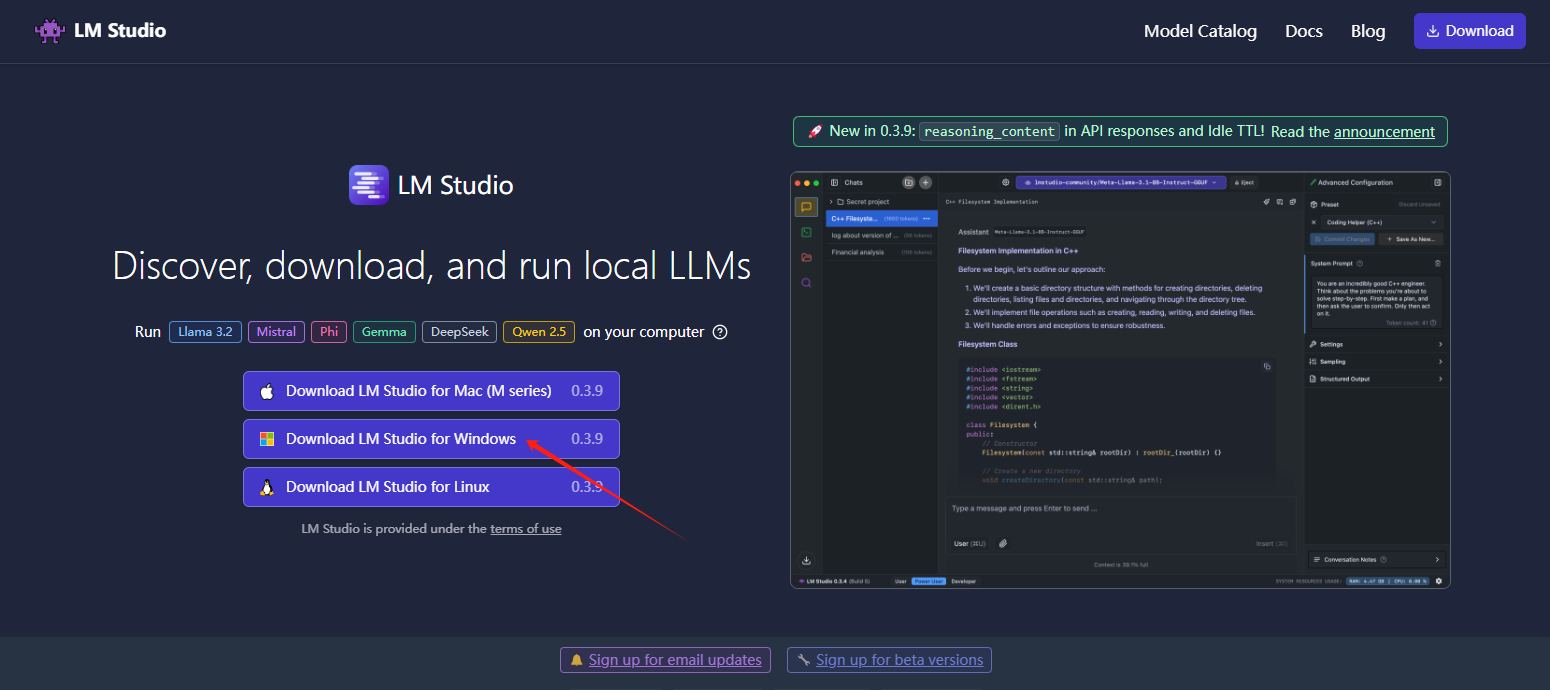Screen dimensions: 1550x690
Task: Click the downloads icon at the bottom of the preview sidebar
Action: 806,560
